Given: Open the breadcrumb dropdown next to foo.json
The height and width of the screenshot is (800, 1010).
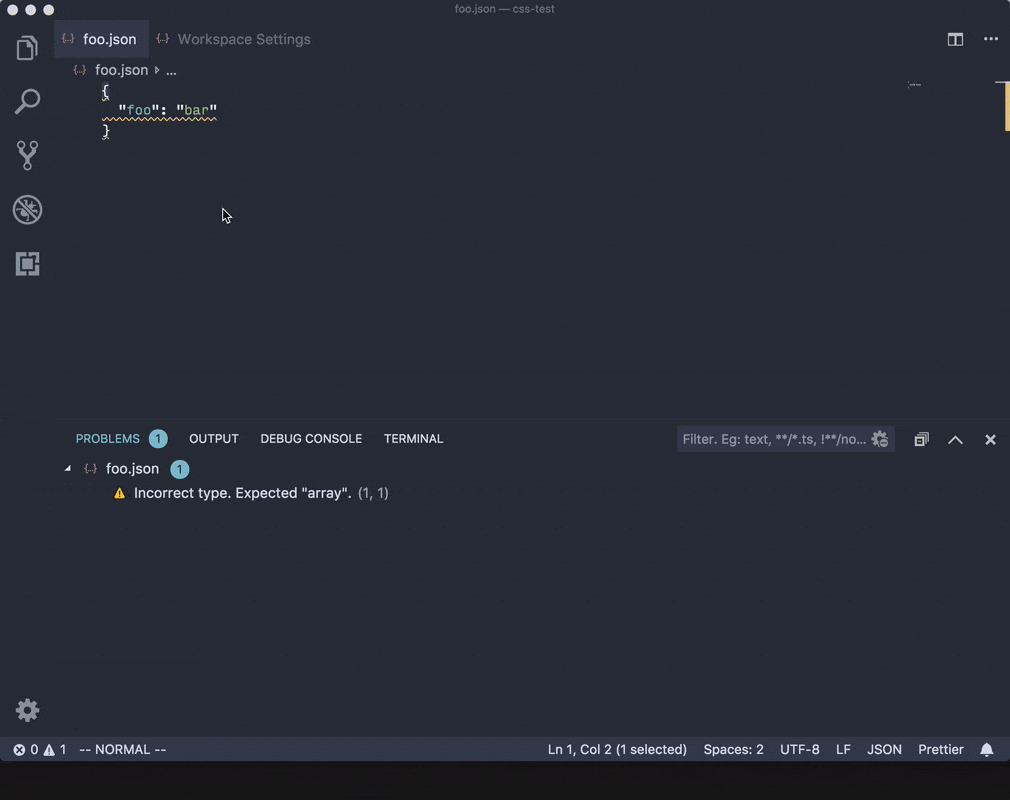Looking at the screenshot, I should click(x=170, y=70).
